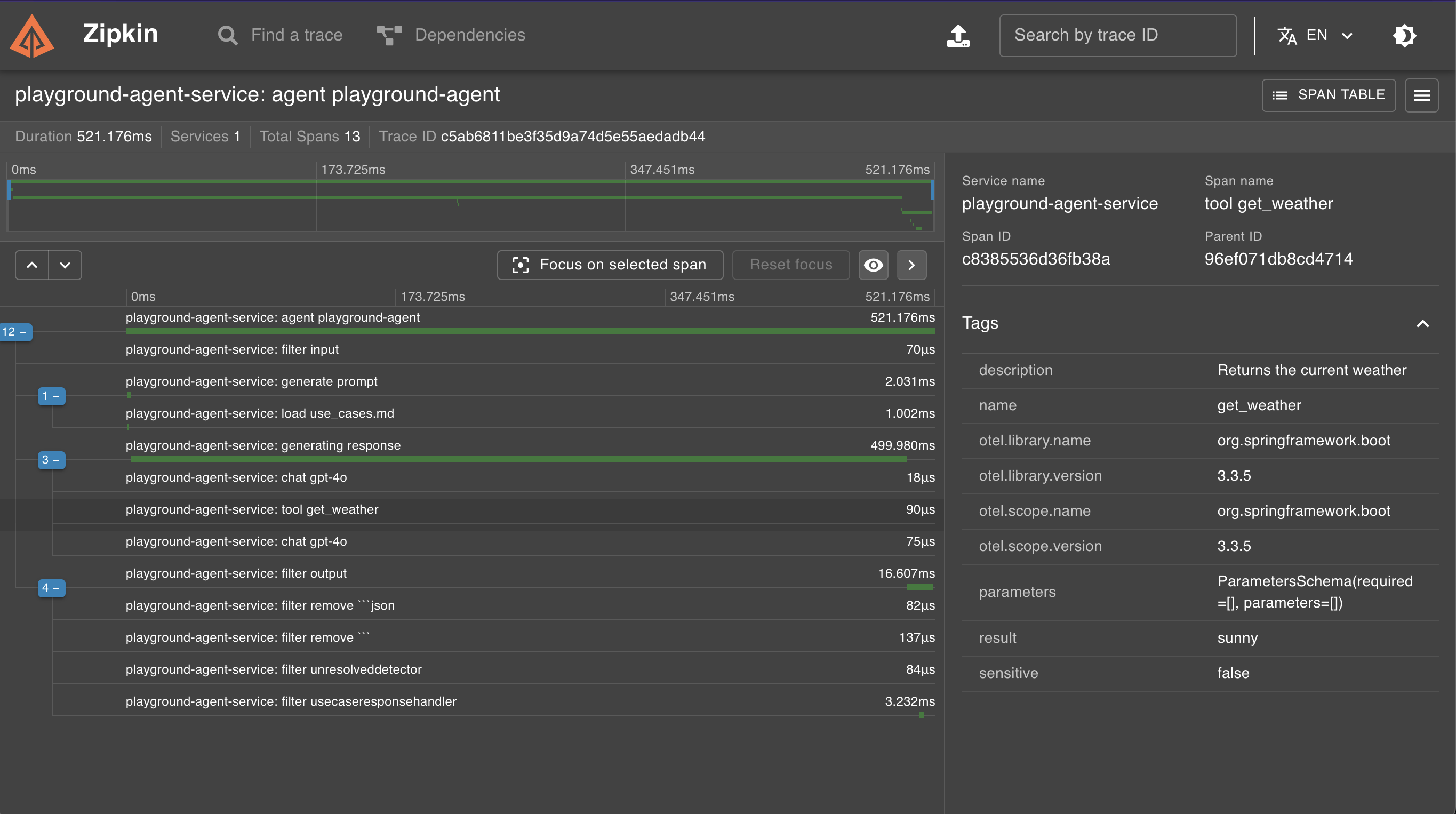Open the Dependencies page
The height and width of the screenshot is (814, 1456).
pos(451,35)
